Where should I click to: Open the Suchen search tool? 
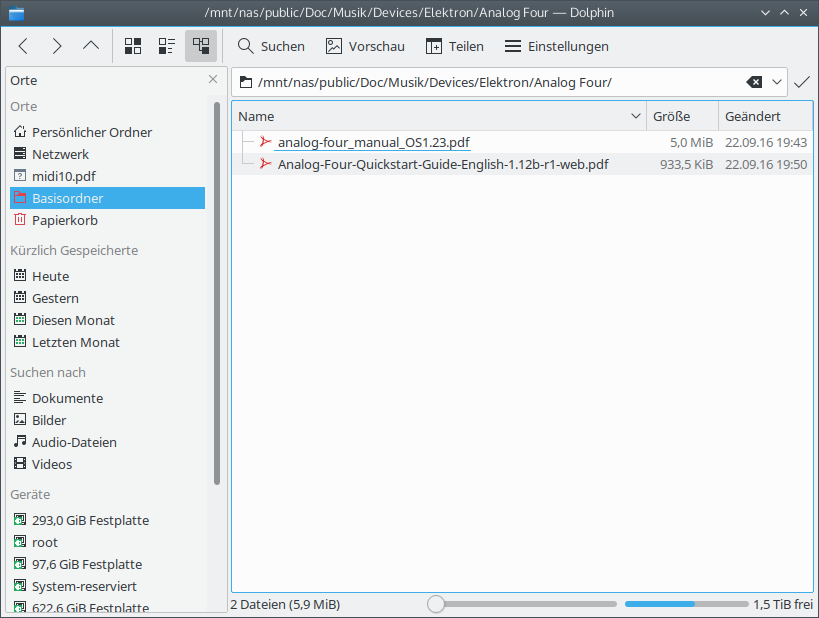(x=271, y=46)
